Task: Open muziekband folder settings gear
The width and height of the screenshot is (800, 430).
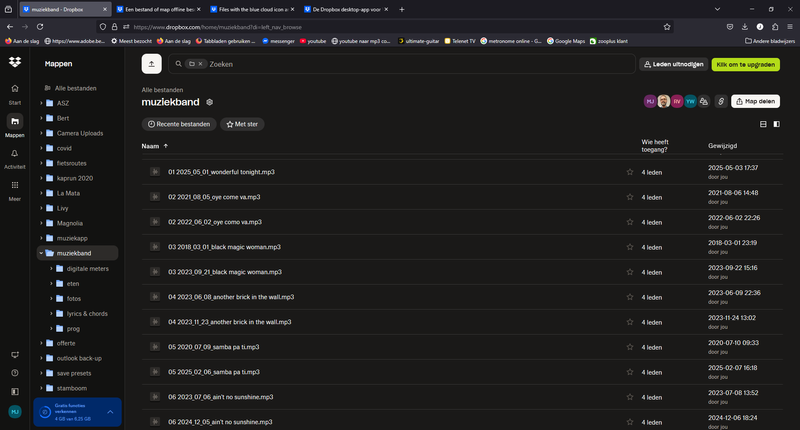Action: click(209, 102)
